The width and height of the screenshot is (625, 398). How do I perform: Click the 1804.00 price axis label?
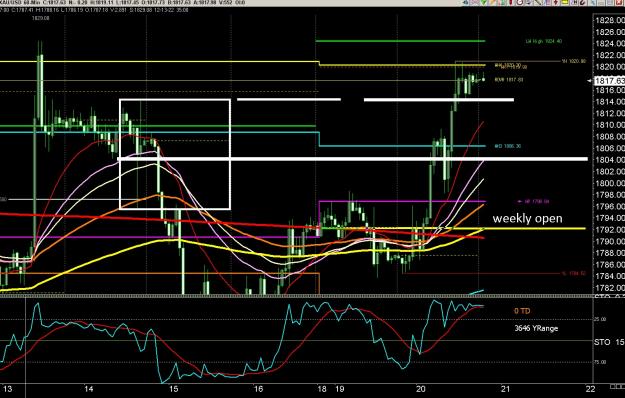click(609, 160)
